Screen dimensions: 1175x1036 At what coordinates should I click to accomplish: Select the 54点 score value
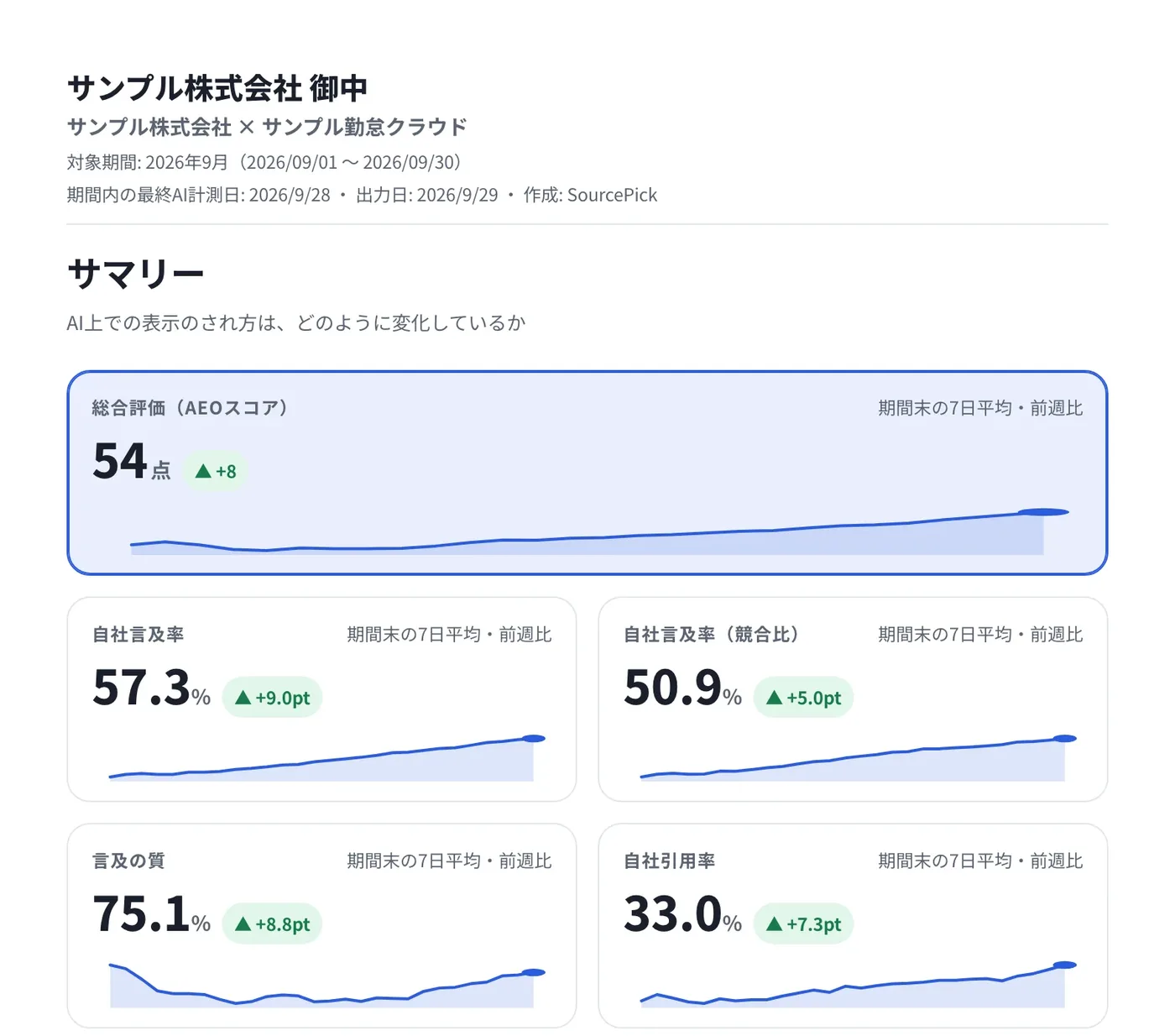(x=132, y=462)
